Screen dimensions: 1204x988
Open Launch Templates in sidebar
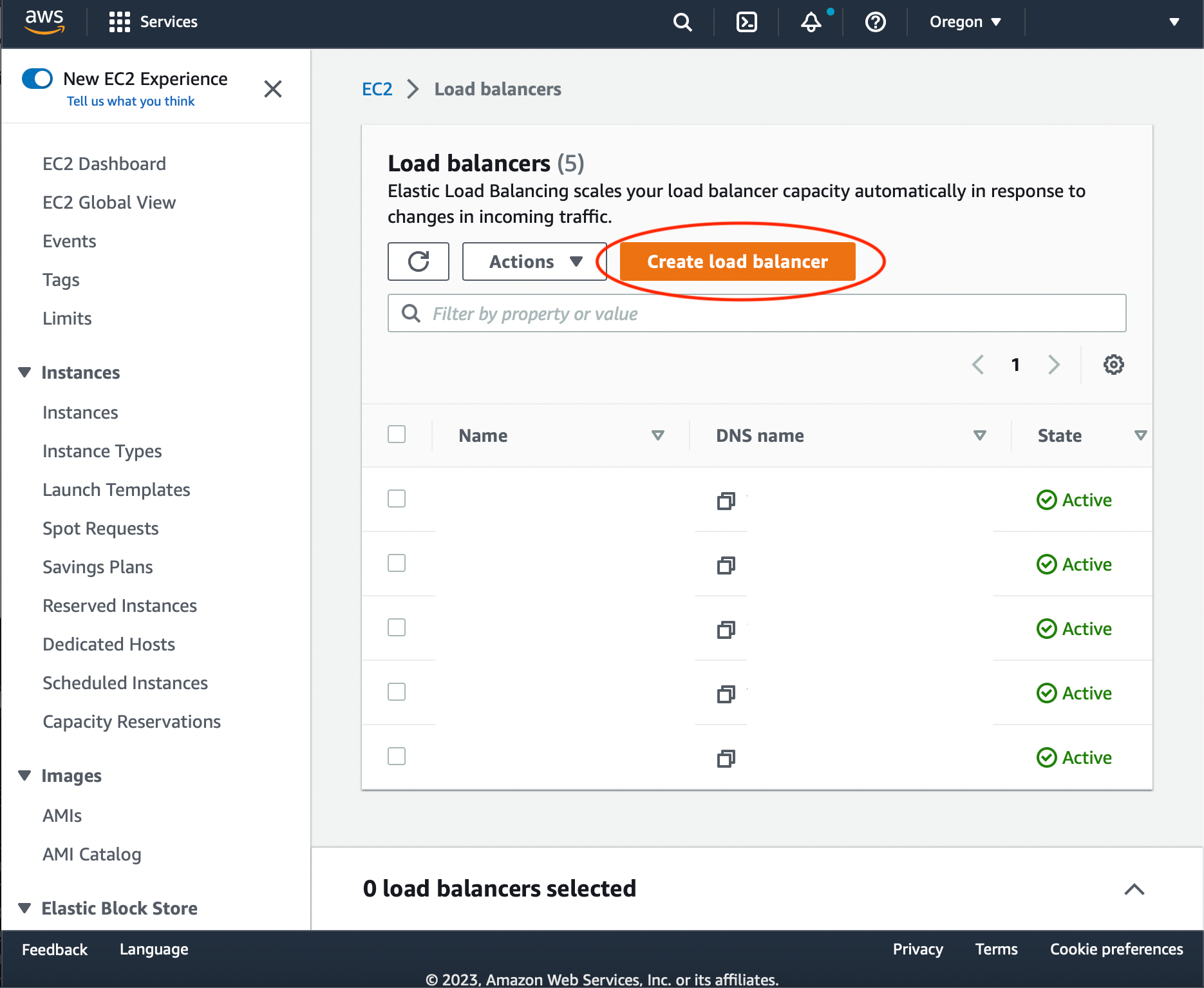(117, 489)
